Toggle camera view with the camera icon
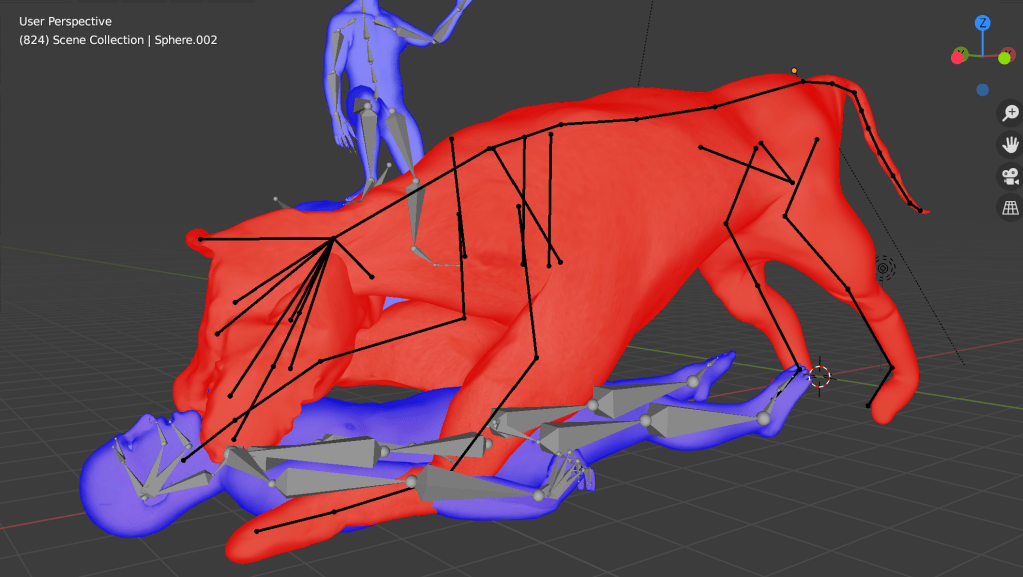This screenshot has width=1023, height=577. coord(1010,177)
